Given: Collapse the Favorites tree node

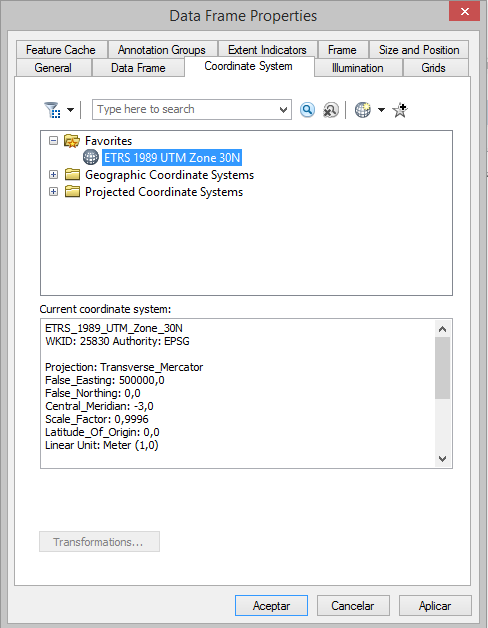Looking at the screenshot, I should point(53,141).
